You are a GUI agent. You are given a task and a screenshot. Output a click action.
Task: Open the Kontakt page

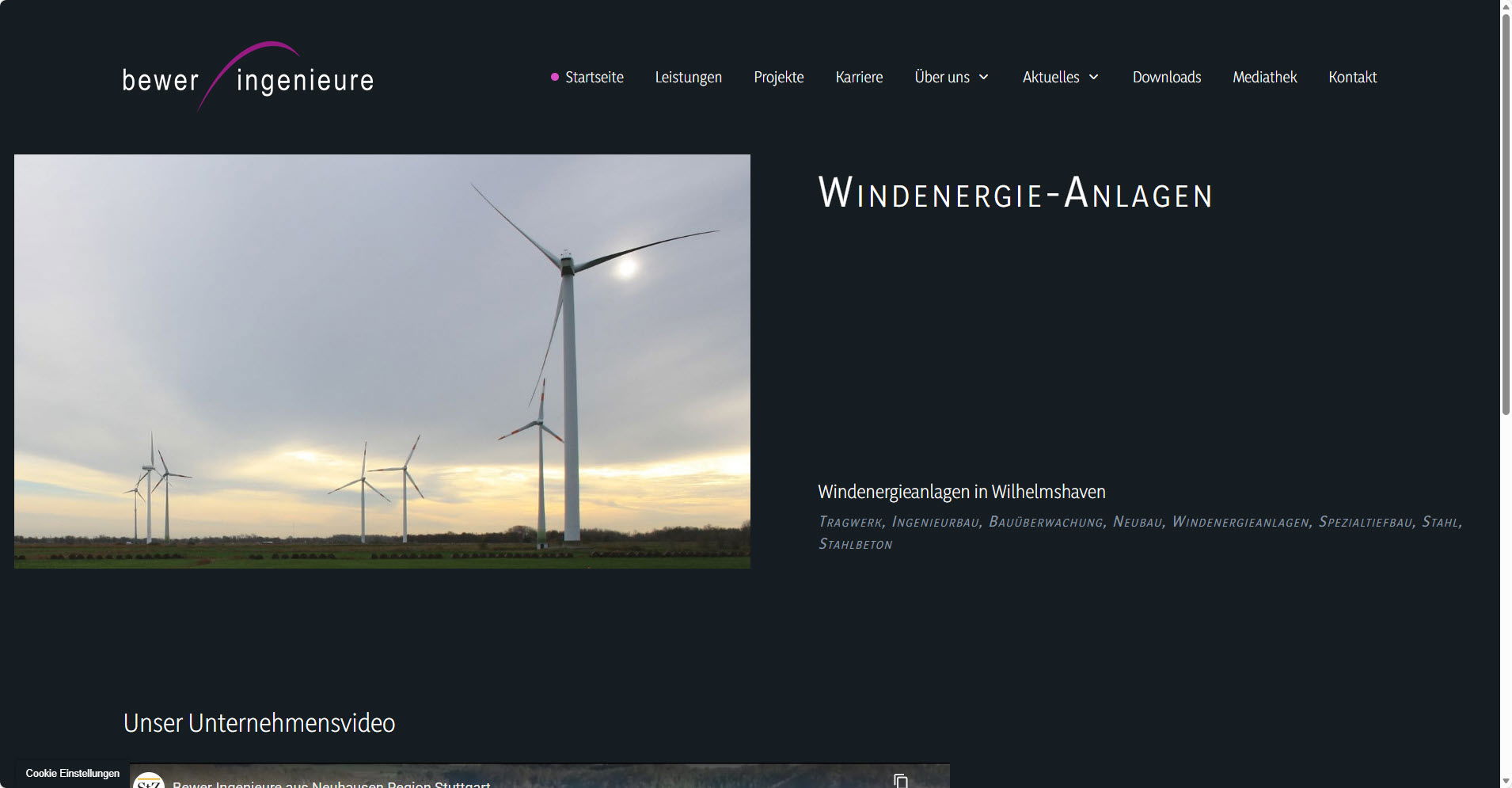pos(1352,77)
